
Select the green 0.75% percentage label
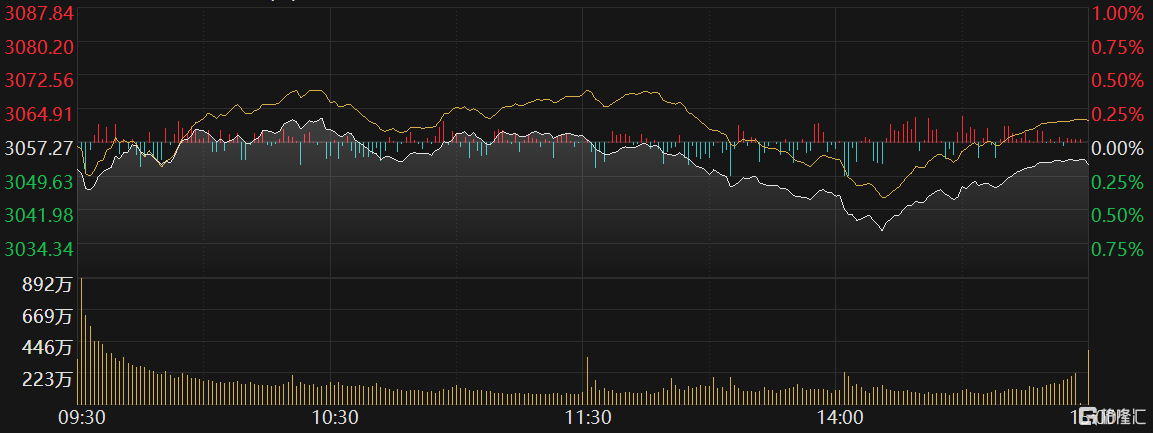tap(1118, 249)
